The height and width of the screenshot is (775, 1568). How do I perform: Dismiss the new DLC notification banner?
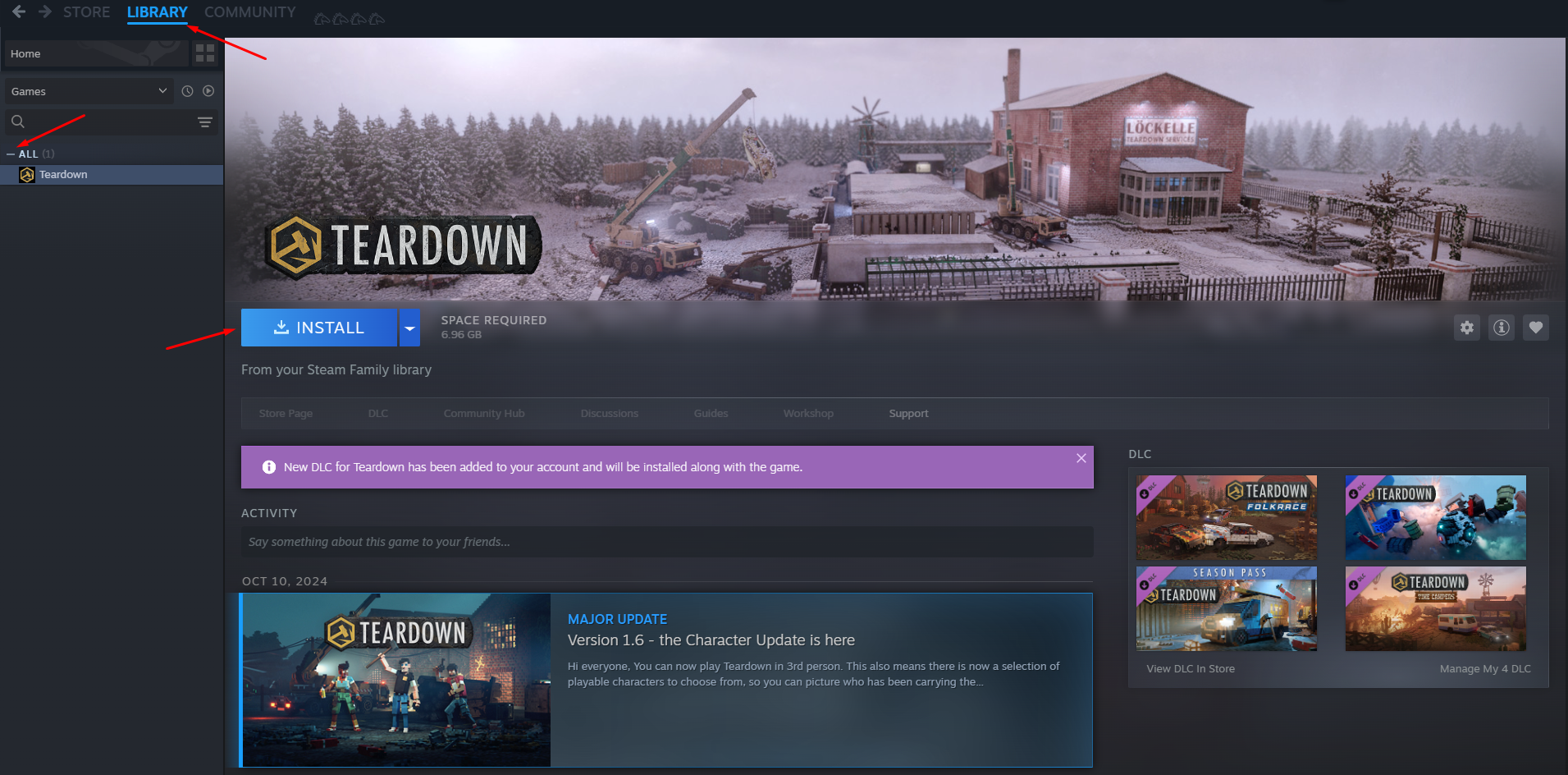pos(1081,458)
